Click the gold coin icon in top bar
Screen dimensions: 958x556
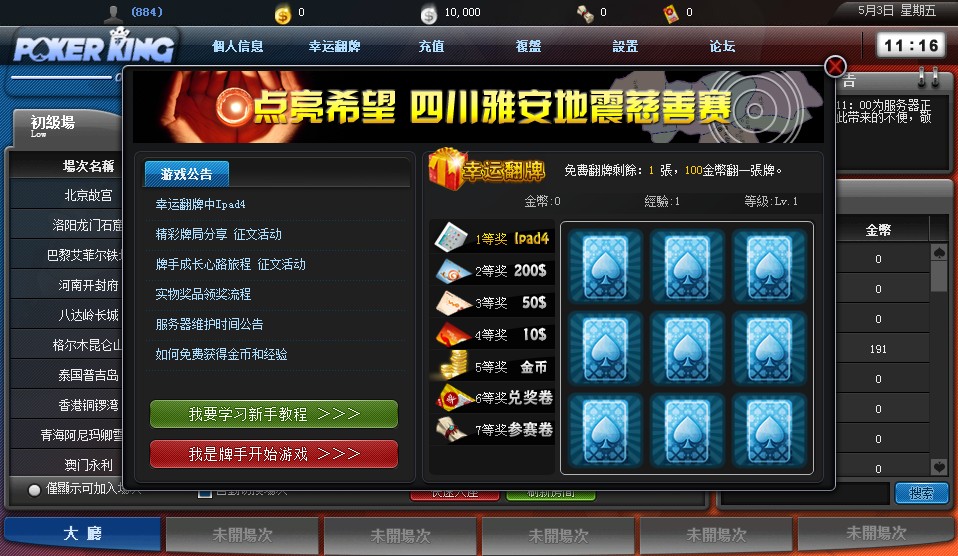point(282,13)
